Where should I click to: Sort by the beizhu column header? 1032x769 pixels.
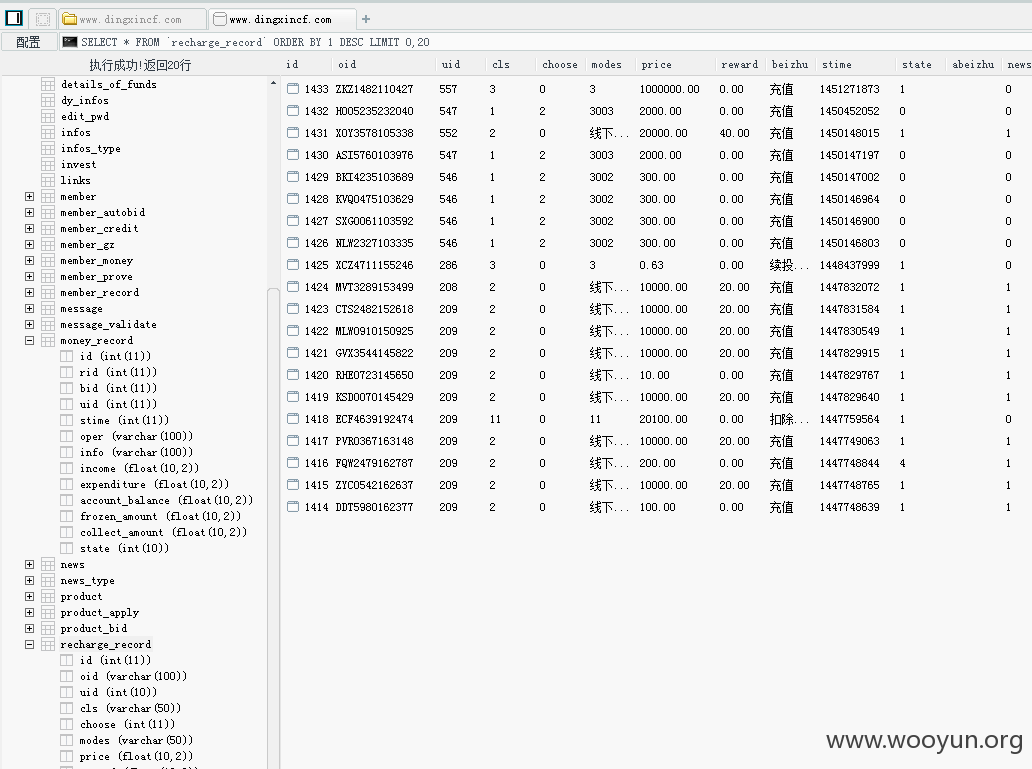pyautogui.click(x=790, y=65)
